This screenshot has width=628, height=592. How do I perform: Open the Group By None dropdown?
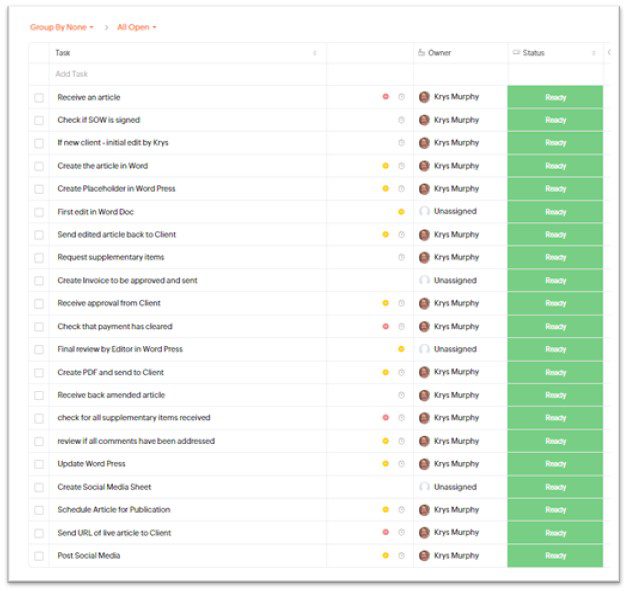coord(62,27)
